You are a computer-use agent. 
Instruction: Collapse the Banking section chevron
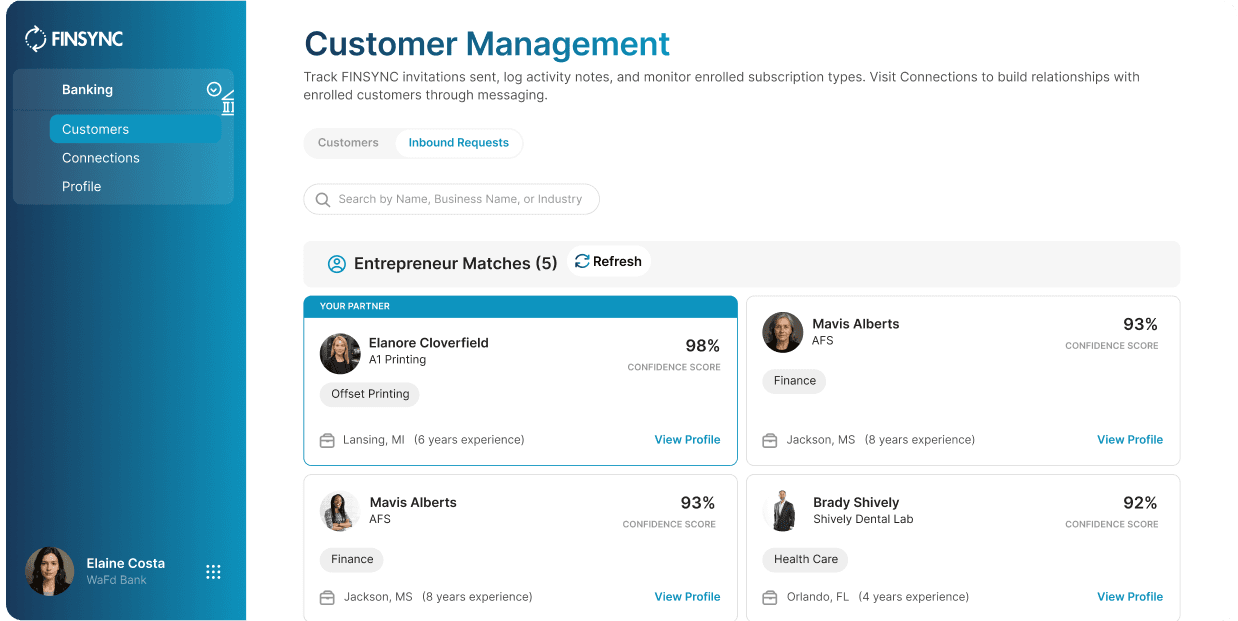[214, 89]
